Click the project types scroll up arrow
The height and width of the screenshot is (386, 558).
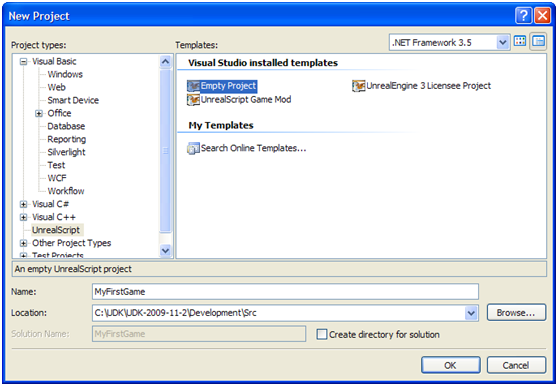point(165,62)
